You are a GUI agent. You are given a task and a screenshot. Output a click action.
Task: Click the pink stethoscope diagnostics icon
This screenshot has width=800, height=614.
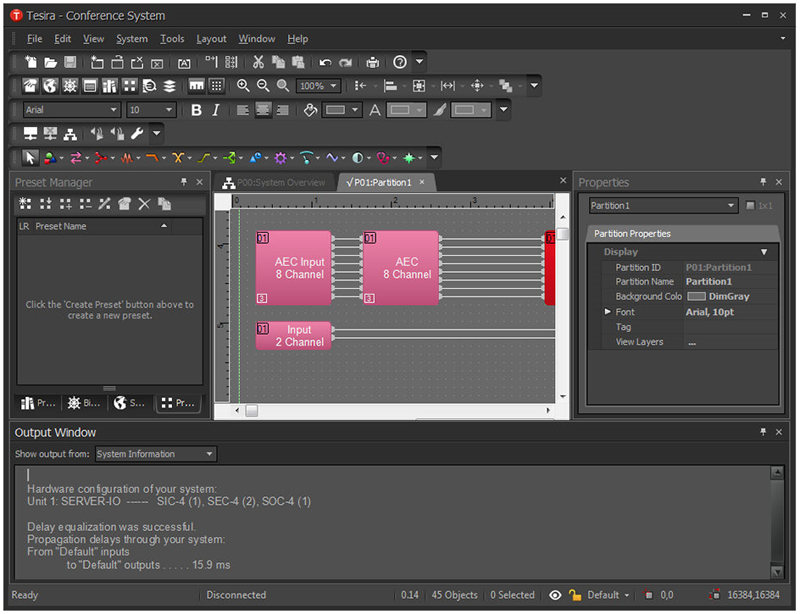[x=383, y=158]
